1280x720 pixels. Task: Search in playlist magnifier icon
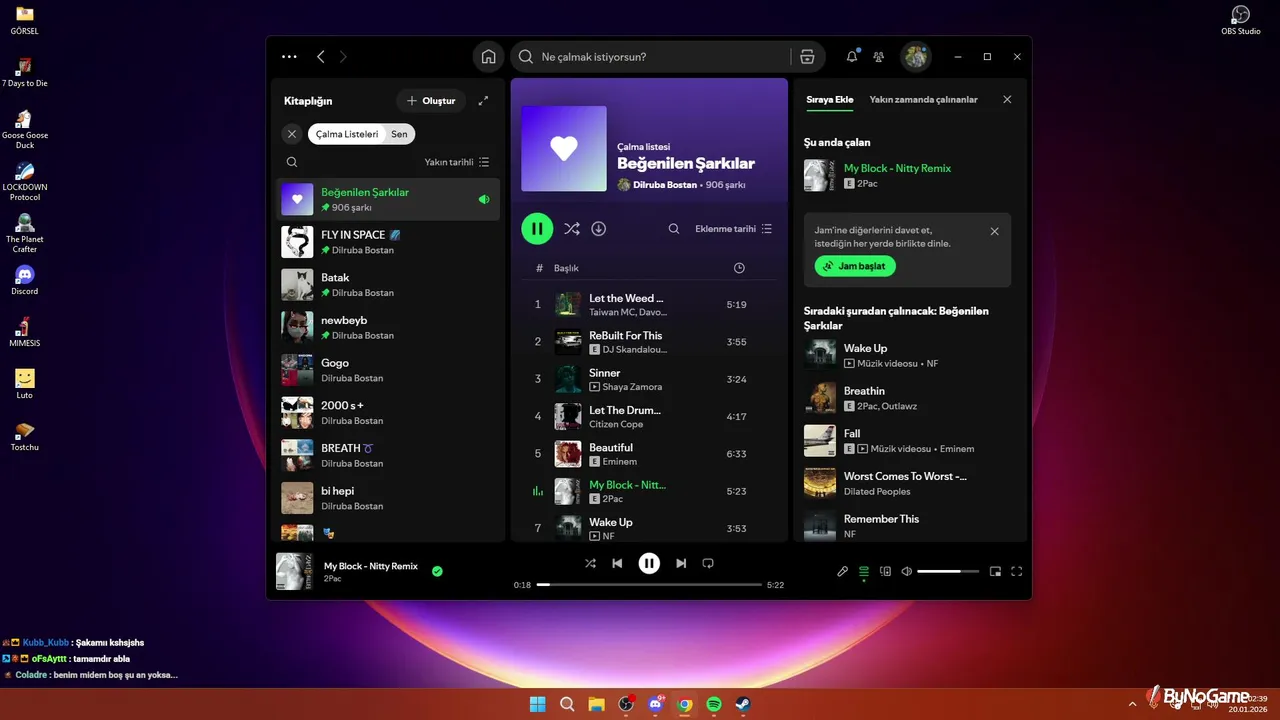[x=674, y=229]
